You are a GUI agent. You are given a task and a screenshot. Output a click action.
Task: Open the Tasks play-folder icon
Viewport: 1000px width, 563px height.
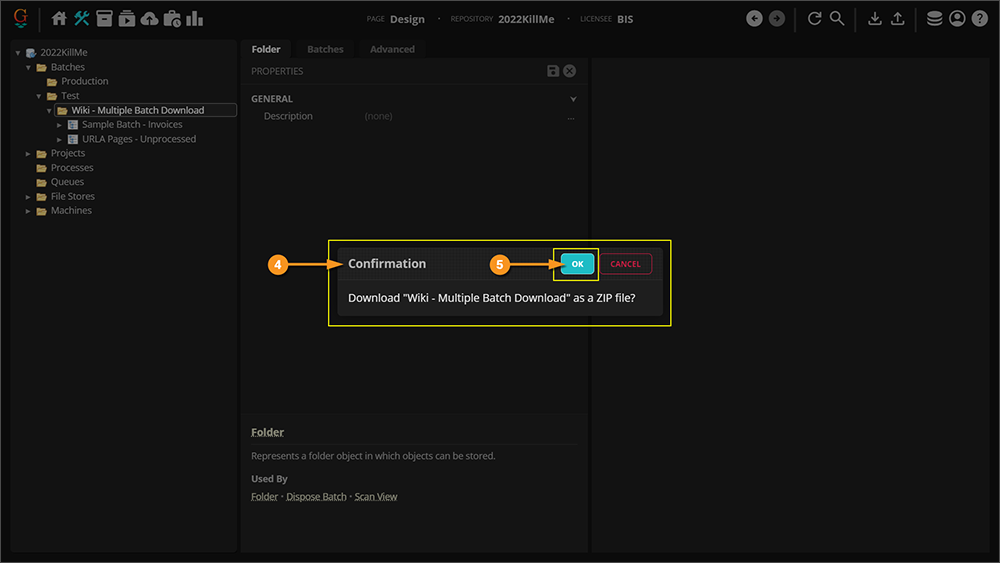(x=126, y=18)
